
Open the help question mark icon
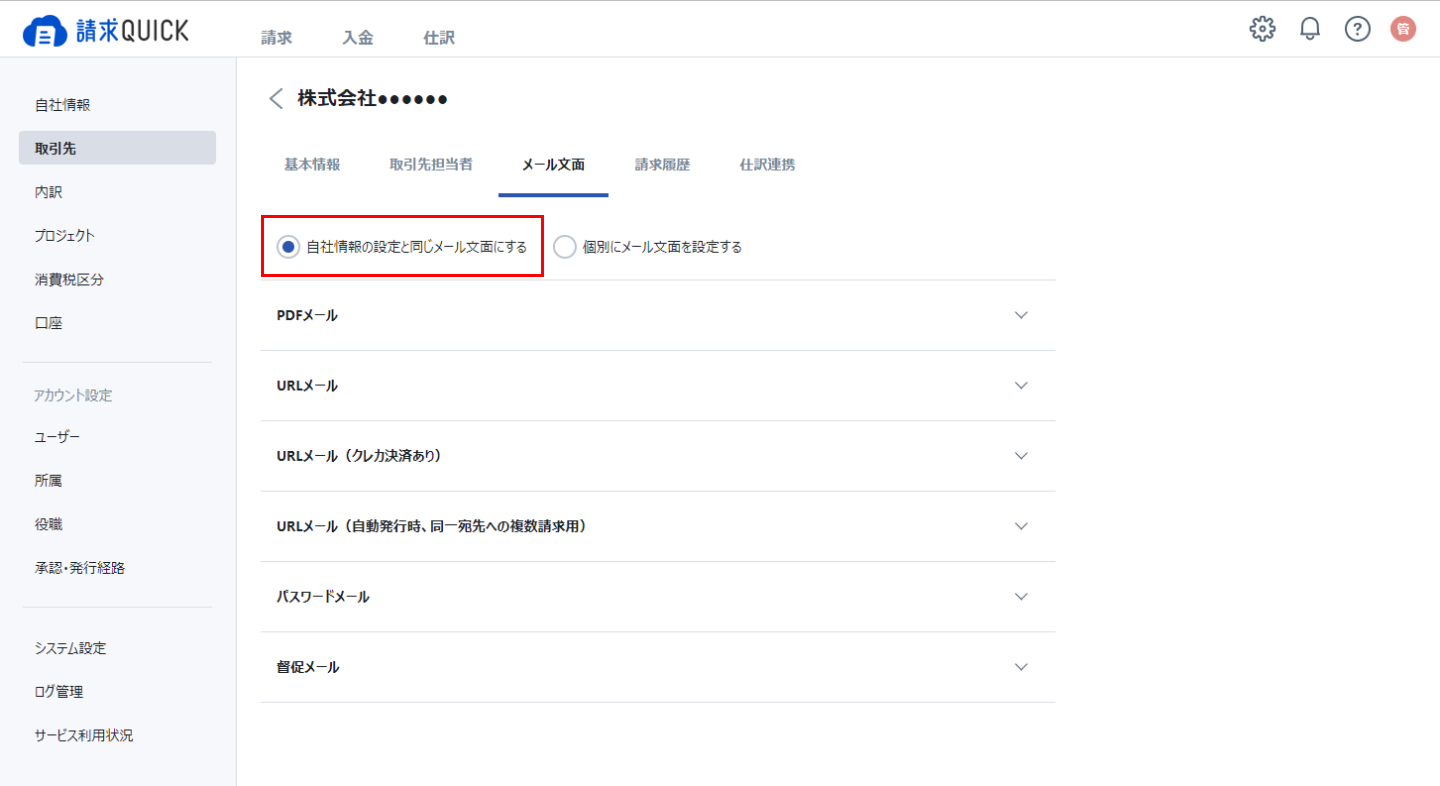coord(1357,29)
